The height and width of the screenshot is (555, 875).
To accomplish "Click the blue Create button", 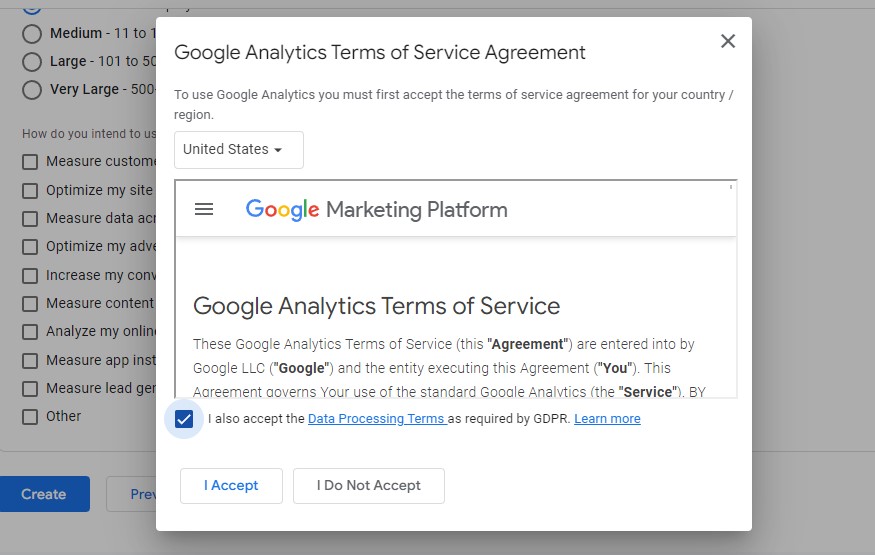I will point(44,494).
